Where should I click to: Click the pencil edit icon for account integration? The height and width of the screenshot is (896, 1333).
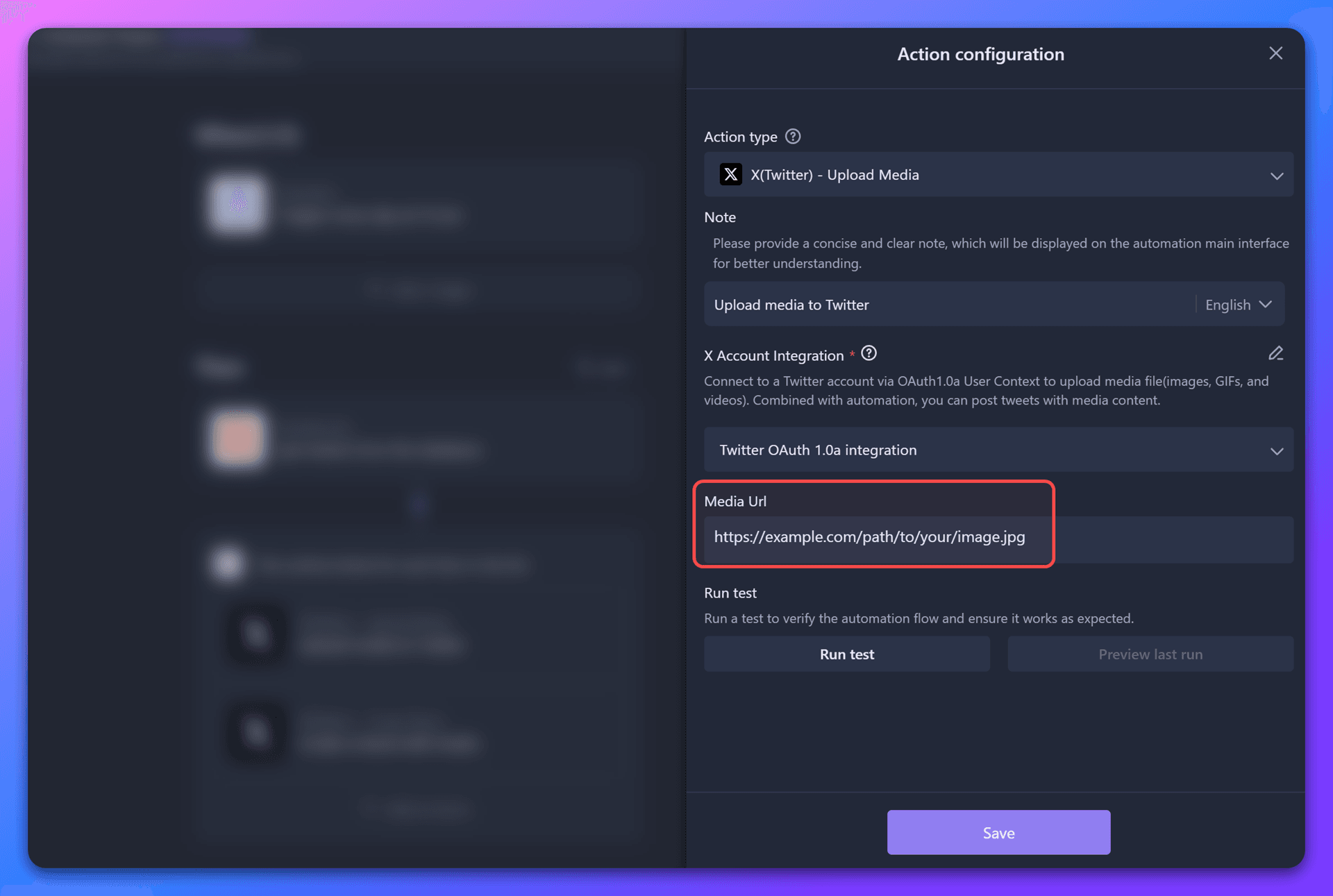[1276, 353]
